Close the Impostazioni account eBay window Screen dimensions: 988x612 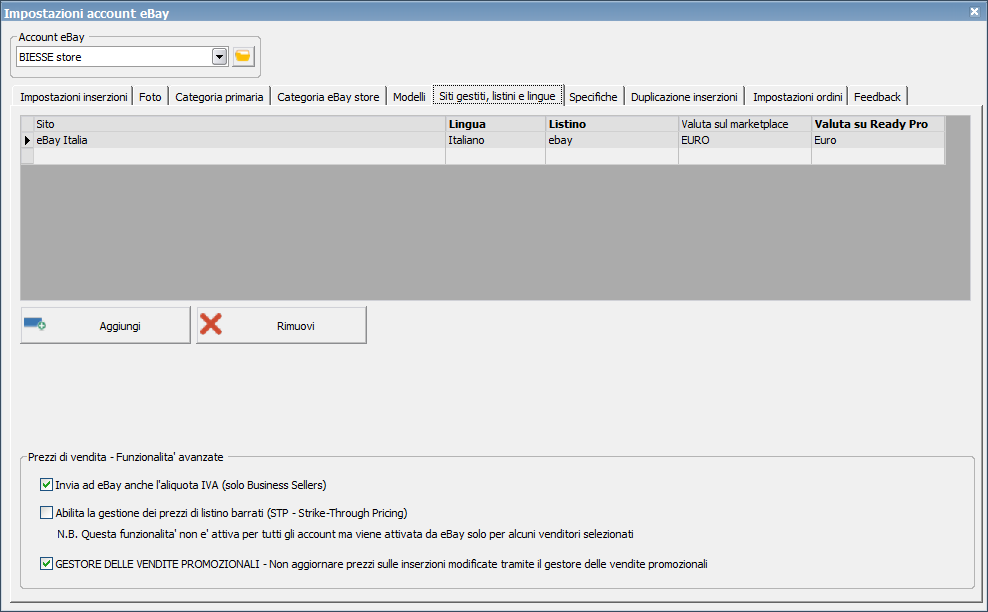click(x=974, y=11)
